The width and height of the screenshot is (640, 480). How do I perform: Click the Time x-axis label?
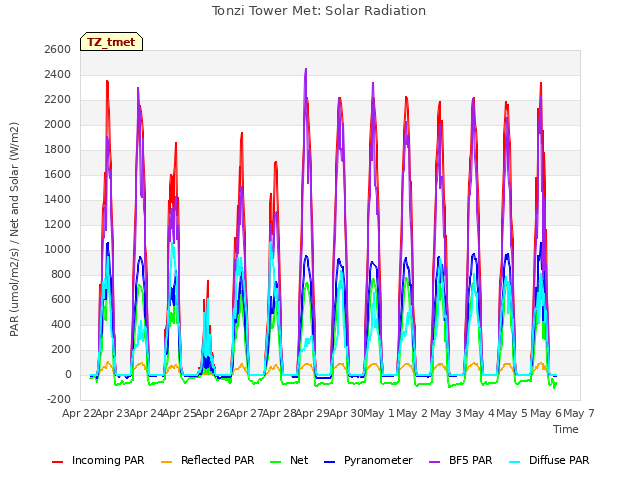click(x=566, y=429)
